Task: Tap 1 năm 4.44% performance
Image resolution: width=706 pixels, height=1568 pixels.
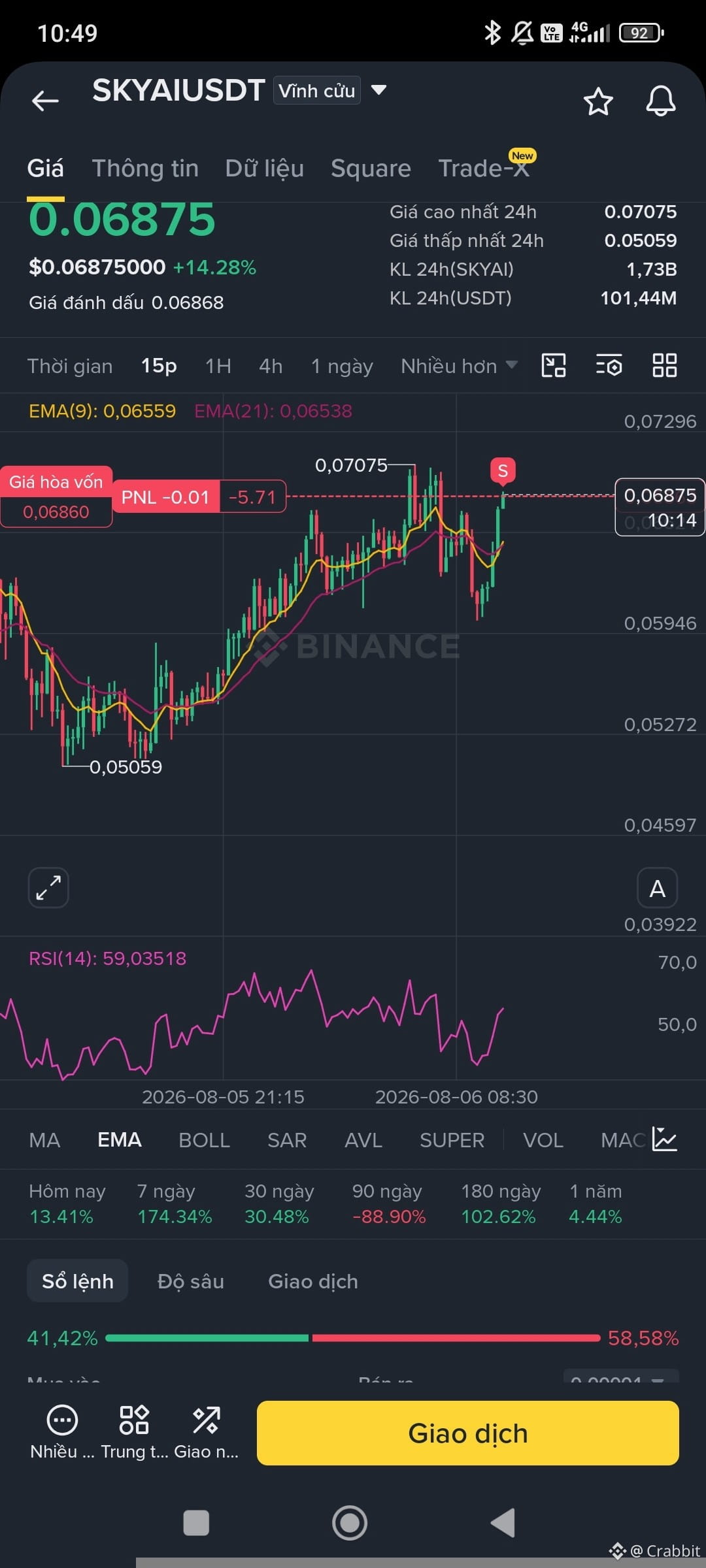Action: (596, 1203)
